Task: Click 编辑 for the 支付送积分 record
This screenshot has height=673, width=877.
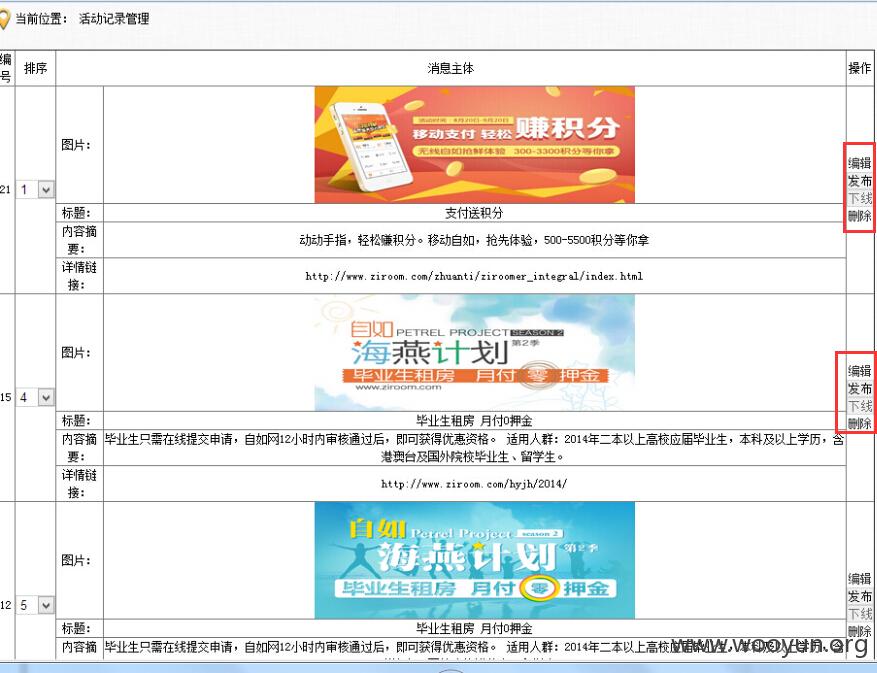Action: 860,163
